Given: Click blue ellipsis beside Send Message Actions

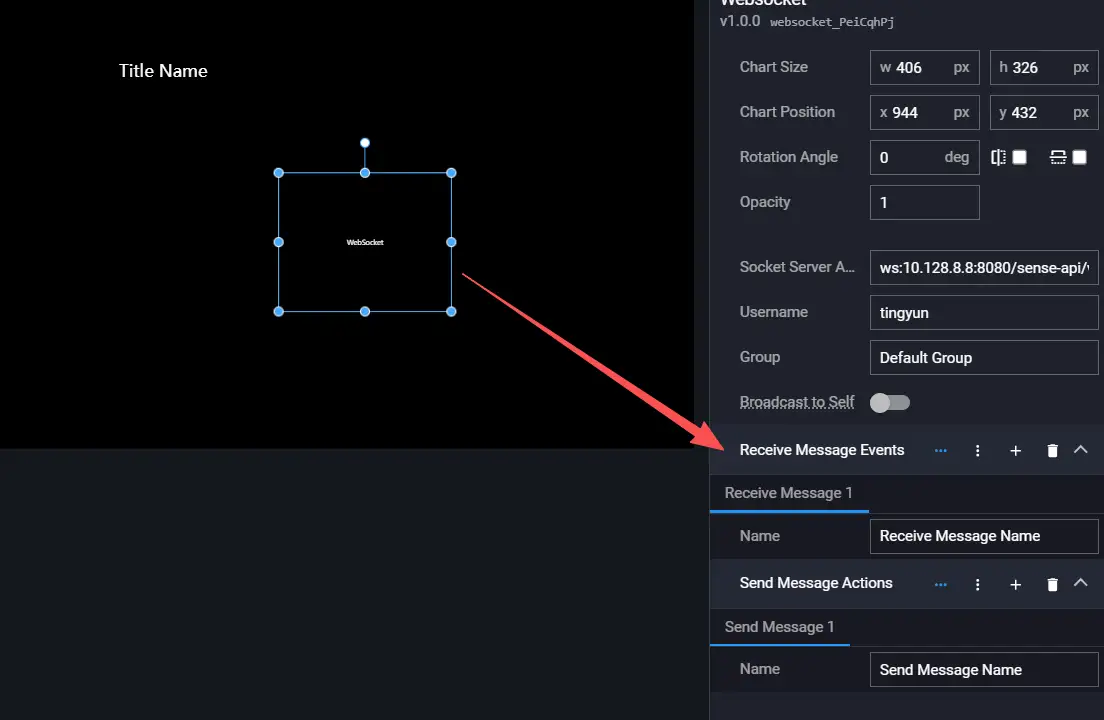Looking at the screenshot, I should pos(940,584).
